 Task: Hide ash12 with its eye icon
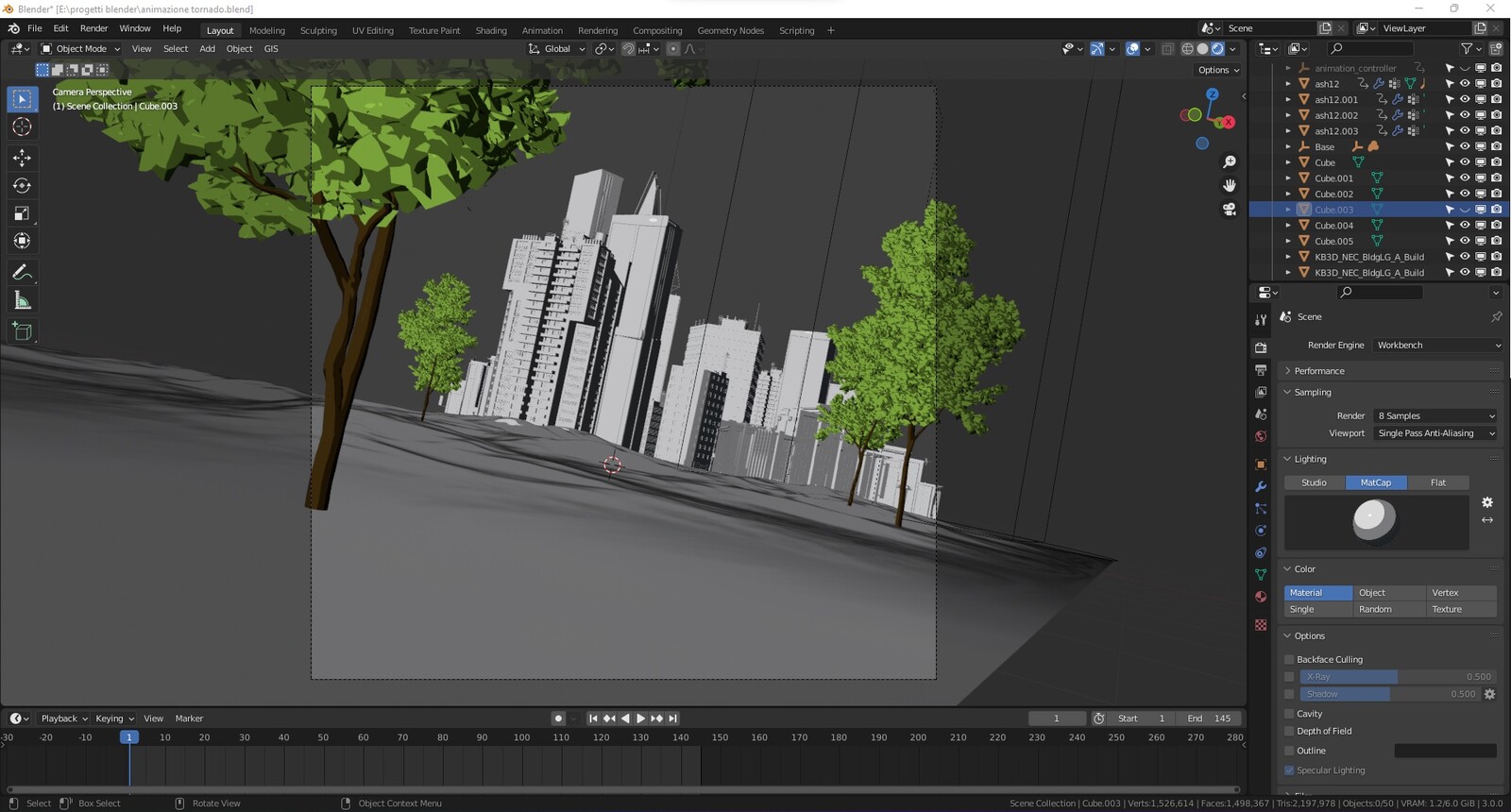point(1465,84)
